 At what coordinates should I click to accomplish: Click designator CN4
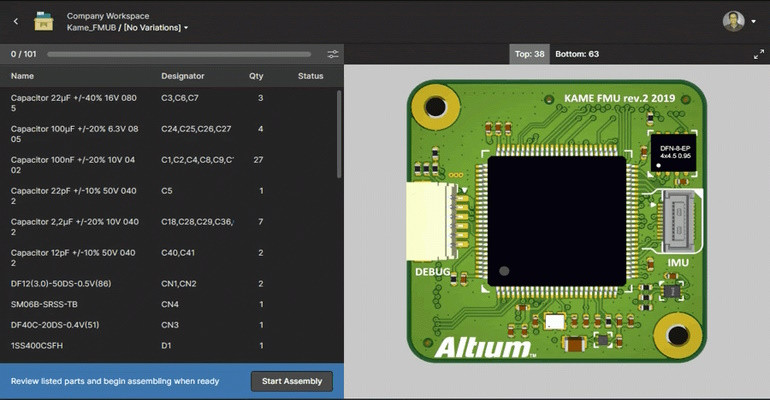pyautogui.click(x=170, y=304)
